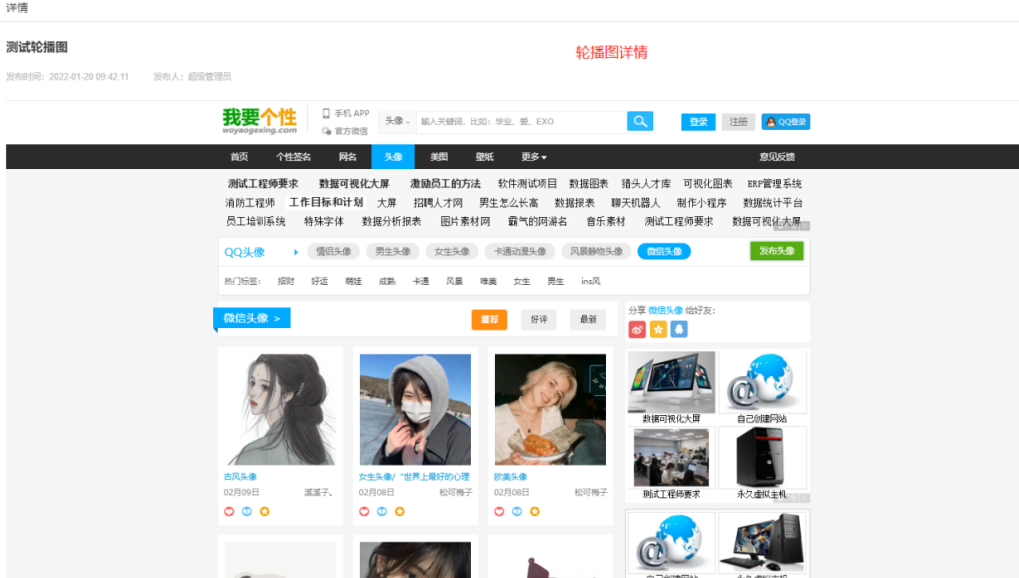Open the 欧美头像 blonde woman thumbnail
Screen dimensions: 1019x578
coord(550,410)
